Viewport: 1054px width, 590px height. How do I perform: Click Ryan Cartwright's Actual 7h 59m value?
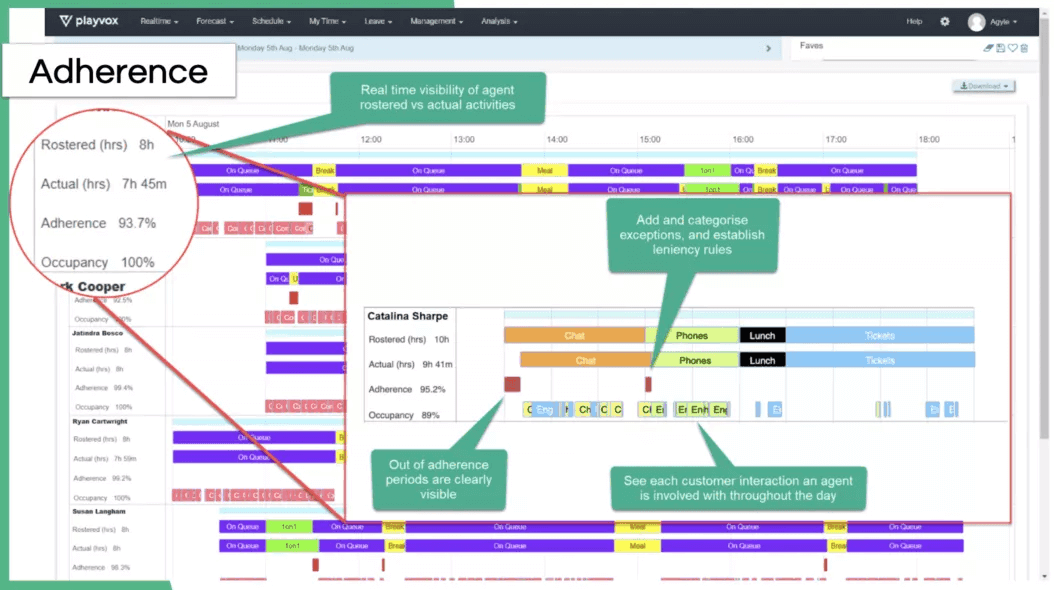point(125,458)
